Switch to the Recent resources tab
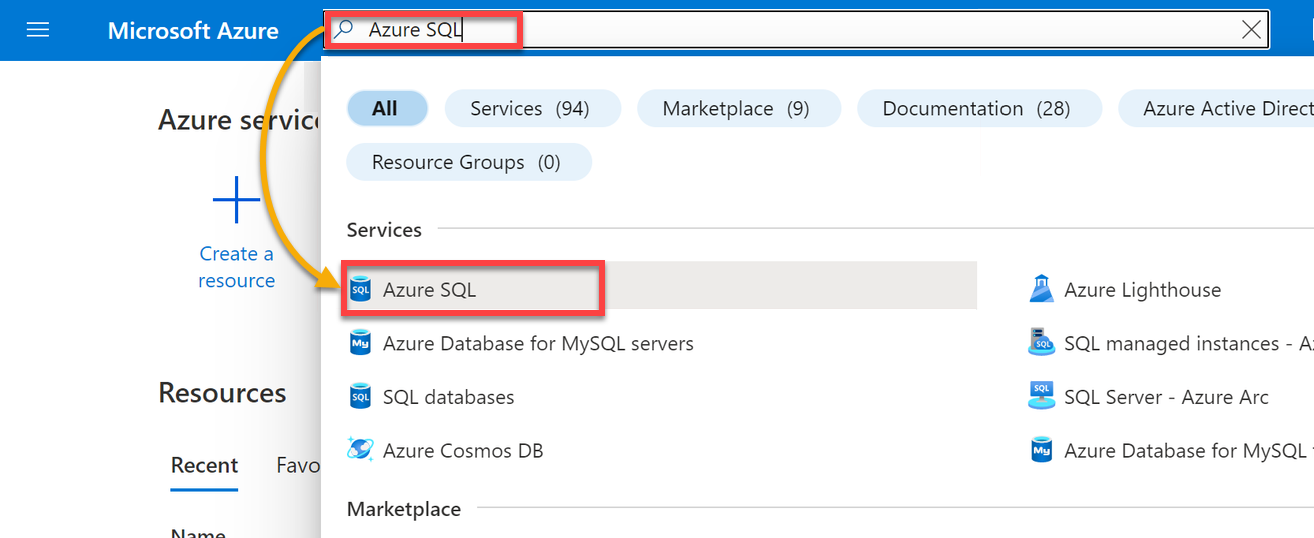The width and height of the screenshot is (1314, 538). pyautogui.click(x=204, y=465)
